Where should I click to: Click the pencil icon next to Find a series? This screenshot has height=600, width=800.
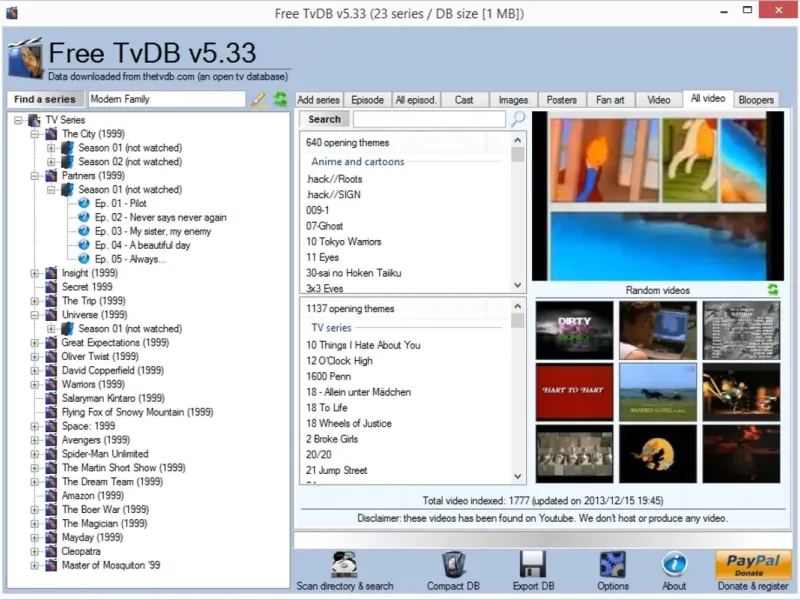[258, 99]
